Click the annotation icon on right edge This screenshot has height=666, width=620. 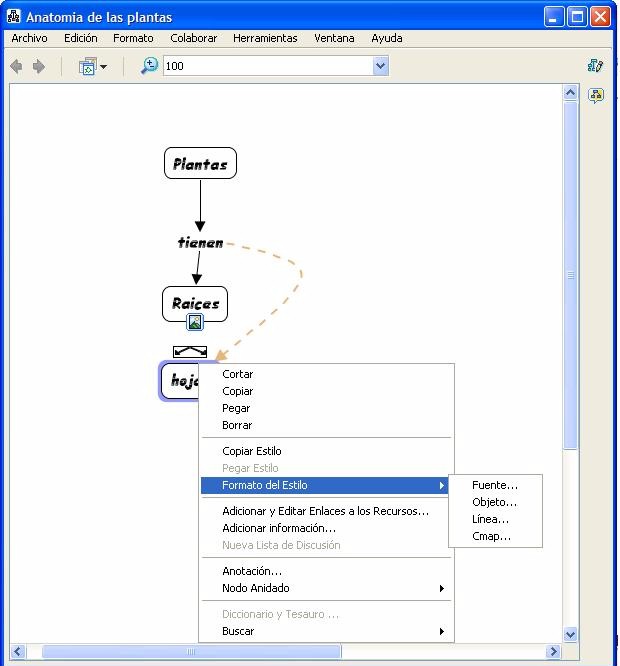click(x=596, y=96)
